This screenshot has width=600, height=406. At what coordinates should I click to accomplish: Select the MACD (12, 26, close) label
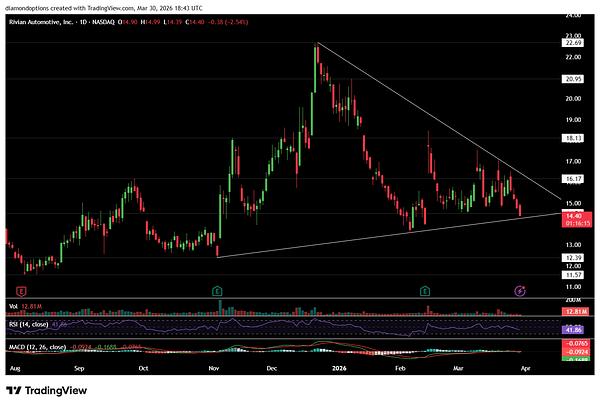(40, 345)
